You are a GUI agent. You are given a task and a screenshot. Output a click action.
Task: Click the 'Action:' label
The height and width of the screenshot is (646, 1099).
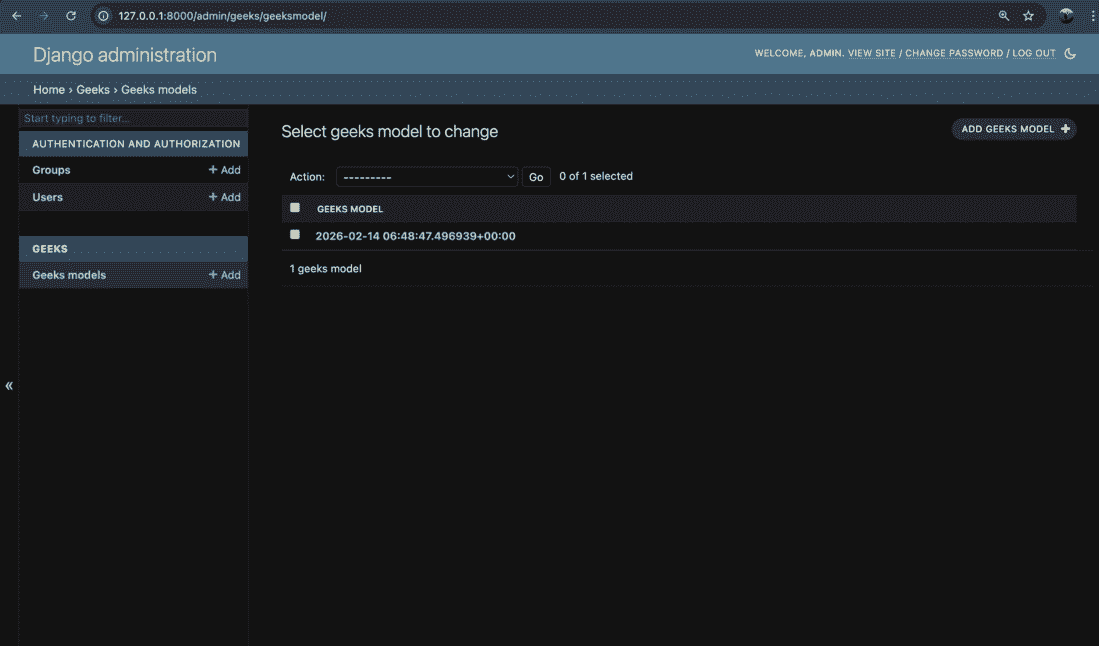307,177
